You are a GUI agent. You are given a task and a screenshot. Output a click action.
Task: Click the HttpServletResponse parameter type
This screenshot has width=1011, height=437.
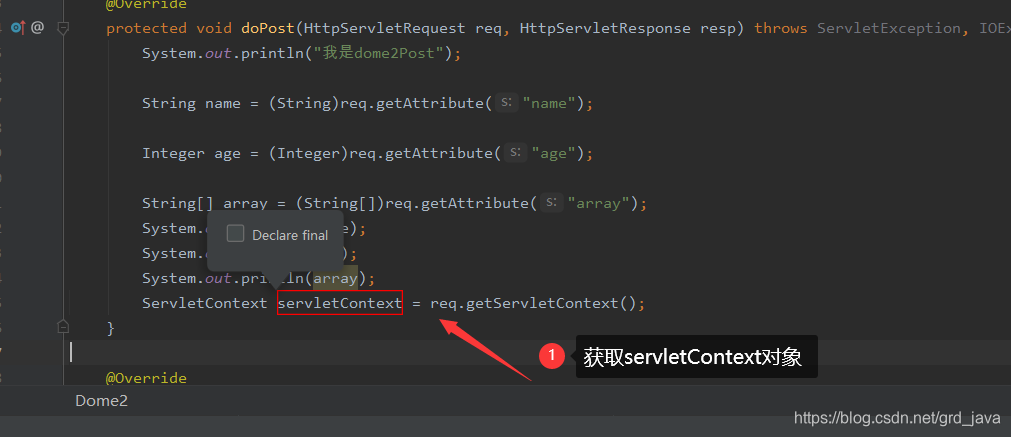(x=605, y=28)
